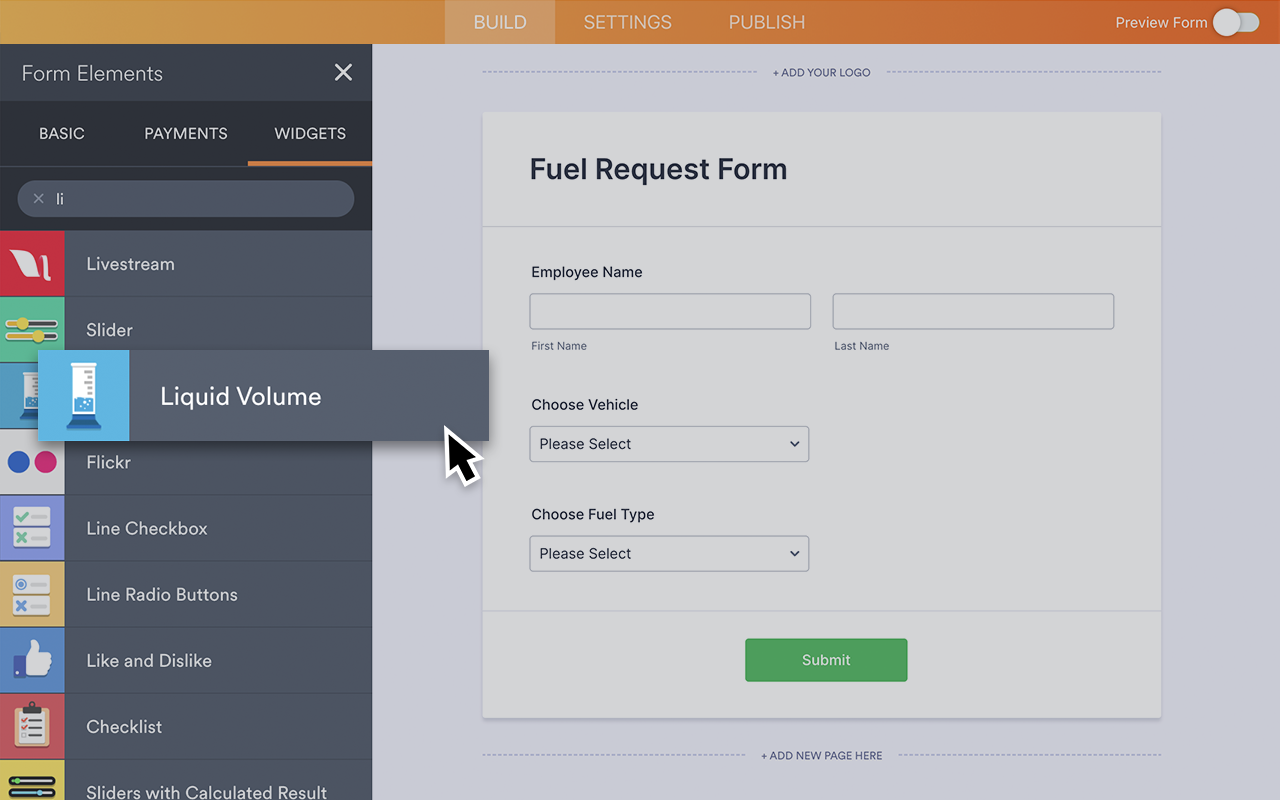Click the Submit button
1280x800 pixels.
tap(825, 660)
